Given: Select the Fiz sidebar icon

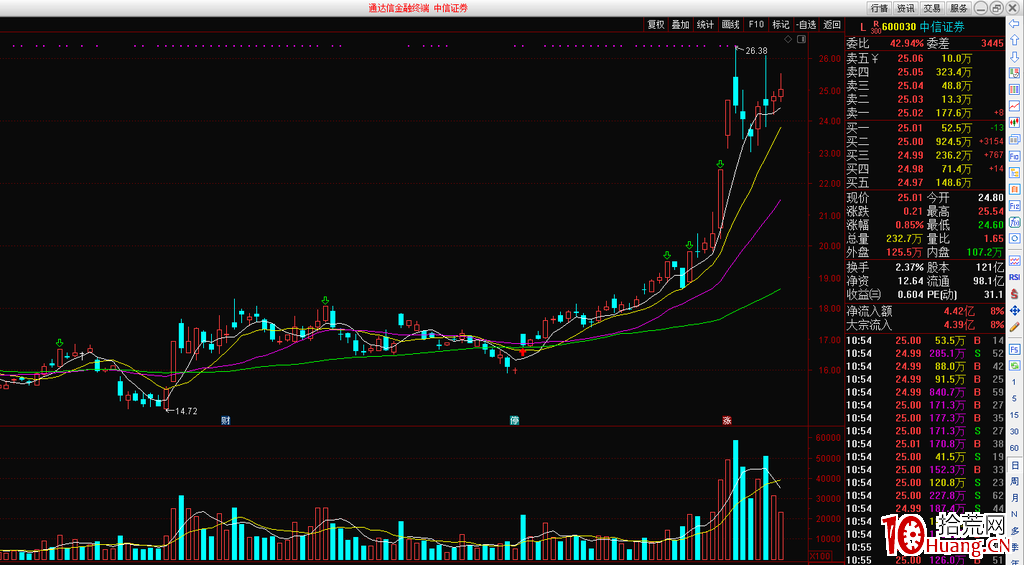Looking at the screenshot, I should (1014, 205).
